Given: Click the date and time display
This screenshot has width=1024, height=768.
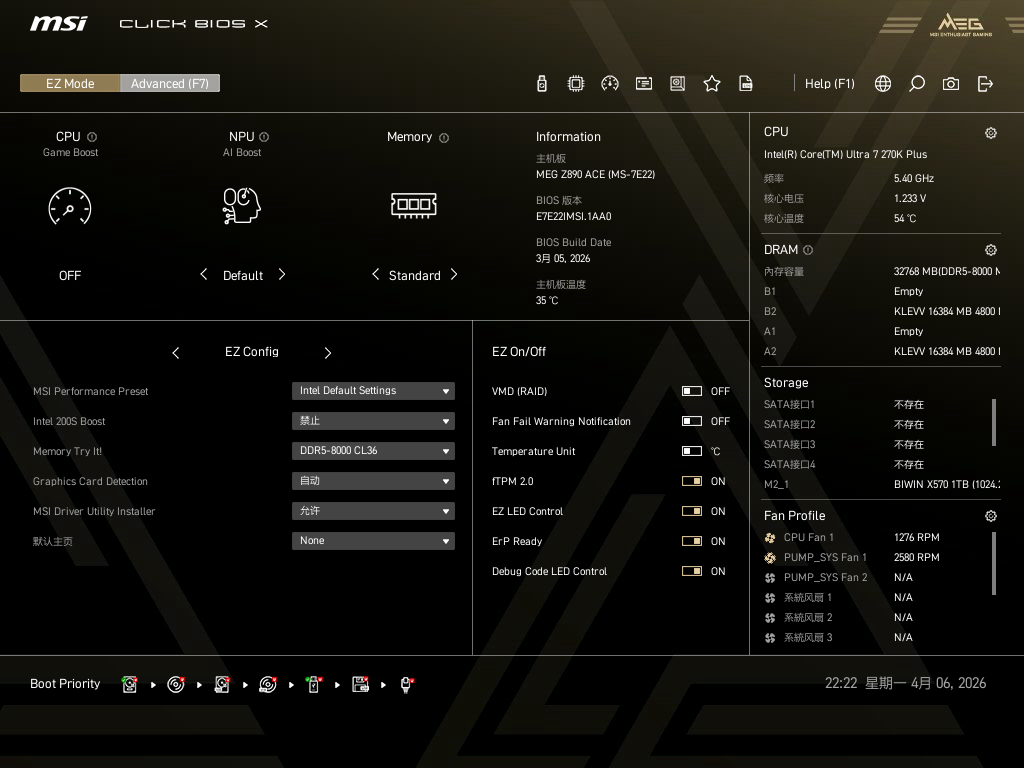Looking at the screenshot, I should click(x=905, y=683).
